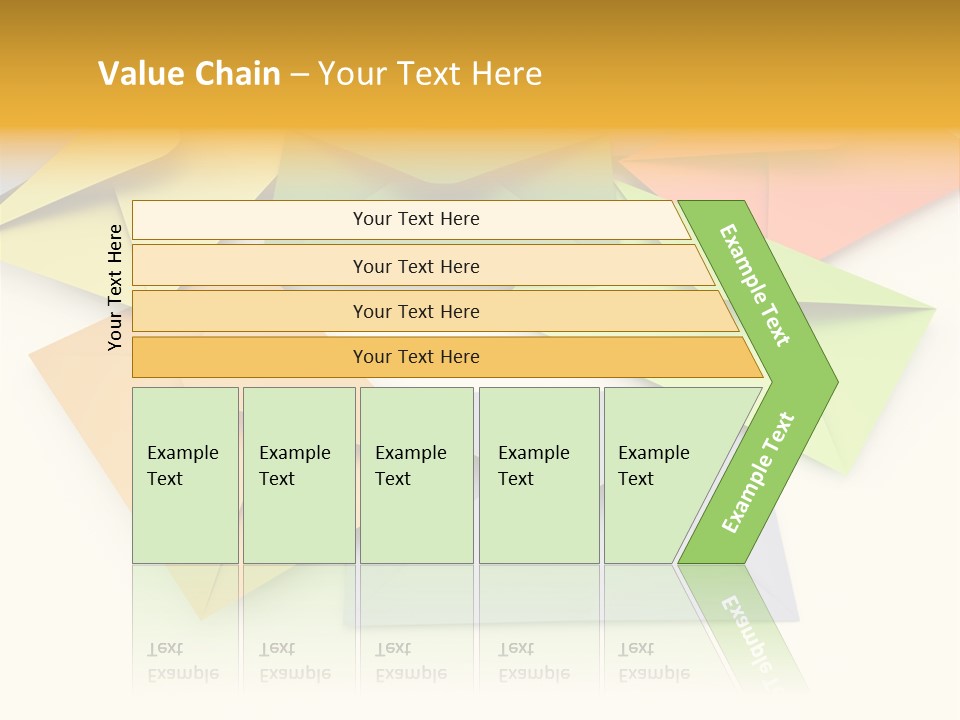Select the lower green arrow segment "Example Text"
This screenshot has height=720, width=960.
pyautogui.click(x=758, y=472)
